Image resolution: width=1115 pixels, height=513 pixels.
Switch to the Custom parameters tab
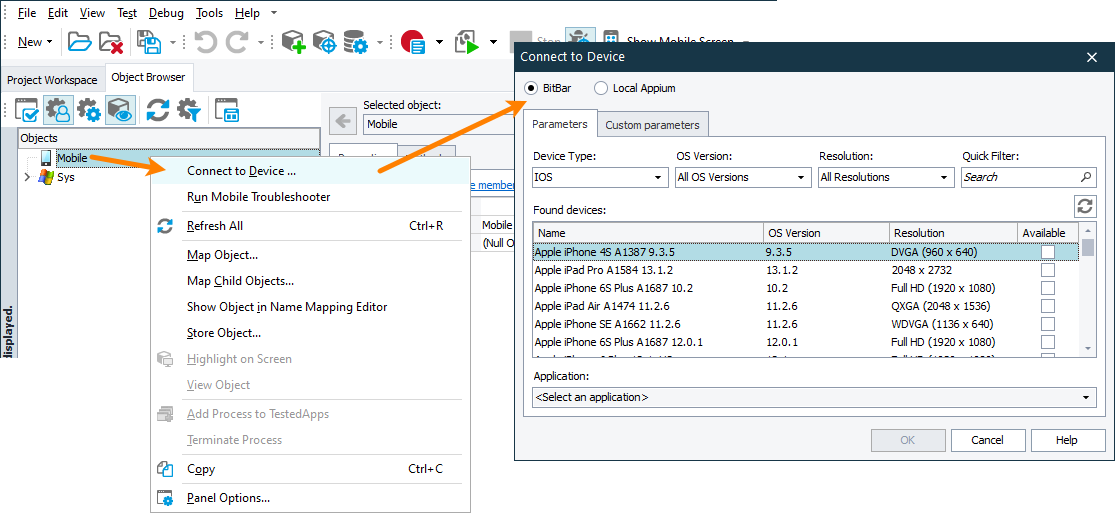pos(653,125)
